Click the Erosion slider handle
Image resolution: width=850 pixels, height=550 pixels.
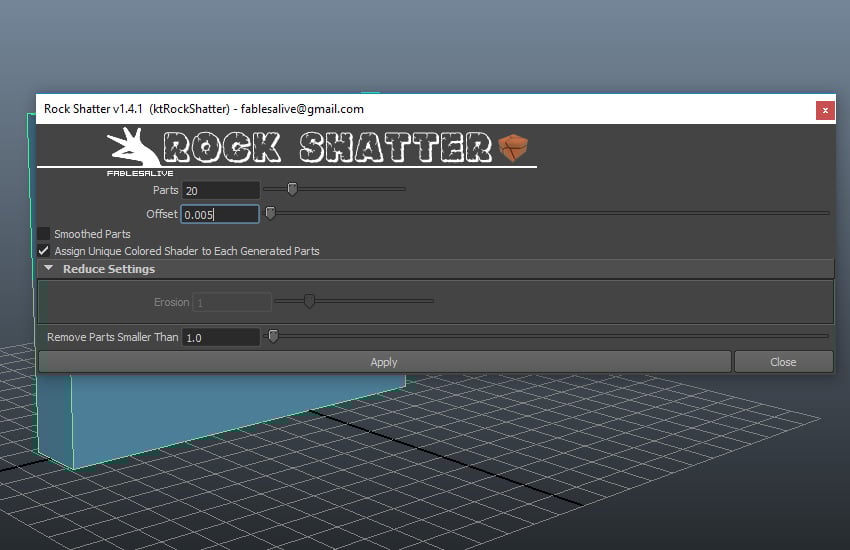pos(309,301)
